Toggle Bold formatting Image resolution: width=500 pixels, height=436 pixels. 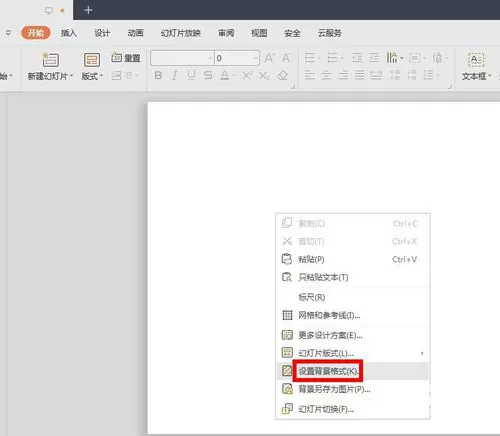(158, 76)
